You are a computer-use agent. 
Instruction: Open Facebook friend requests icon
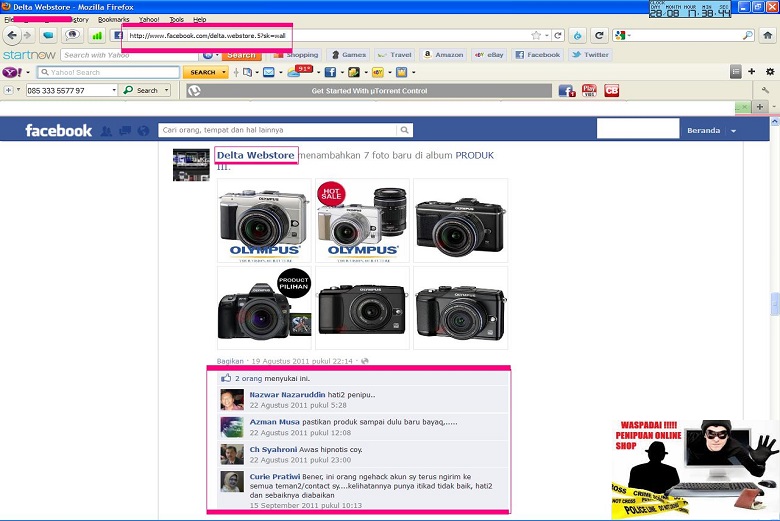tap(106, 130)
